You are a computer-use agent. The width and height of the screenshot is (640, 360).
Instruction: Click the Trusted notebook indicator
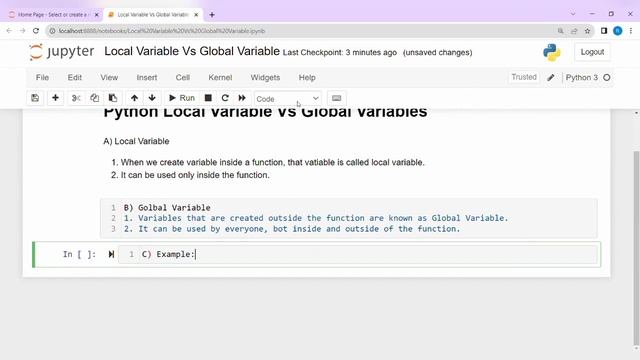pyautogui.click(x=524, y=77)
